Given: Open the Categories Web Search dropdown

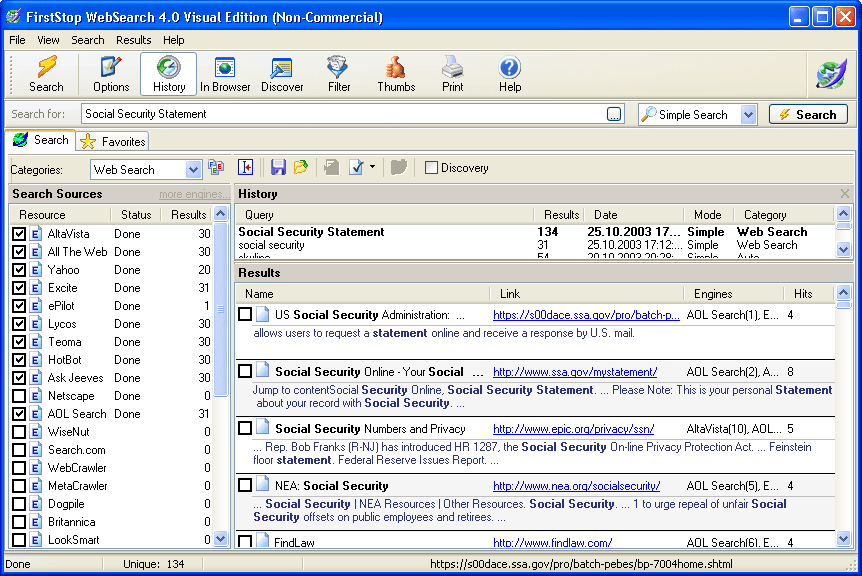Looking at the screenshot, I should 193,170.
